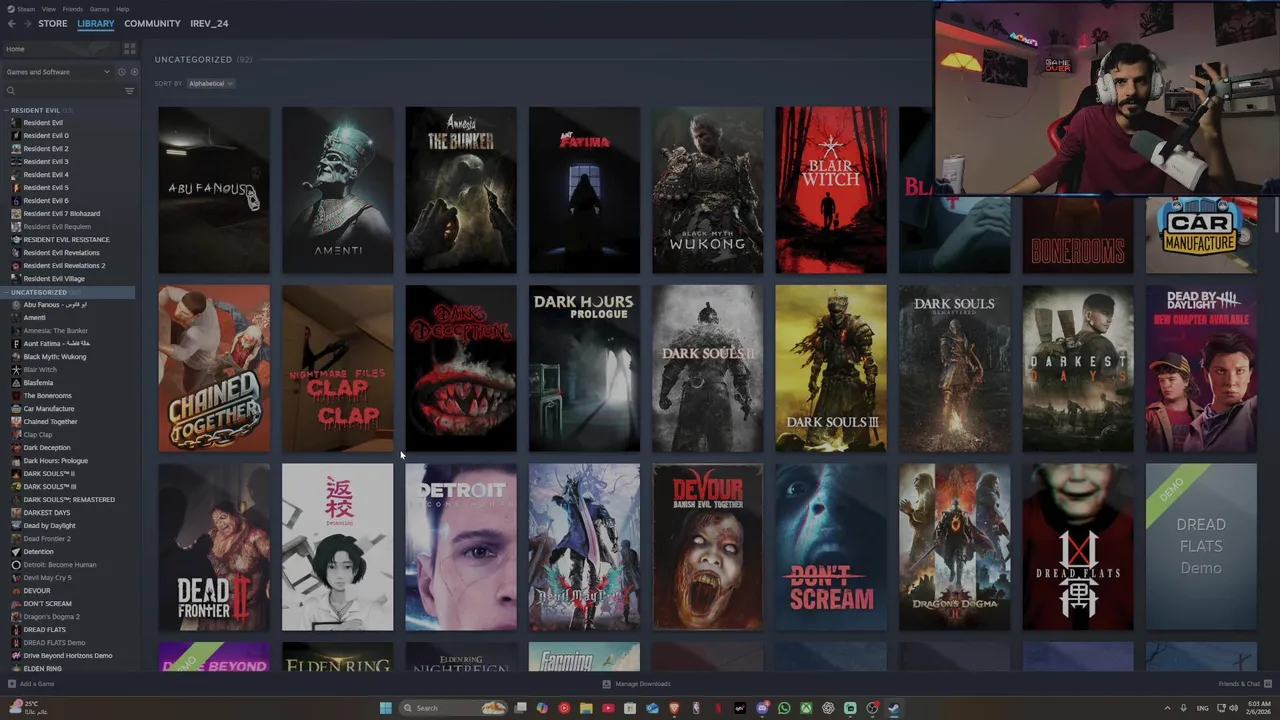Open the Help menu

[x=122, y=9]
